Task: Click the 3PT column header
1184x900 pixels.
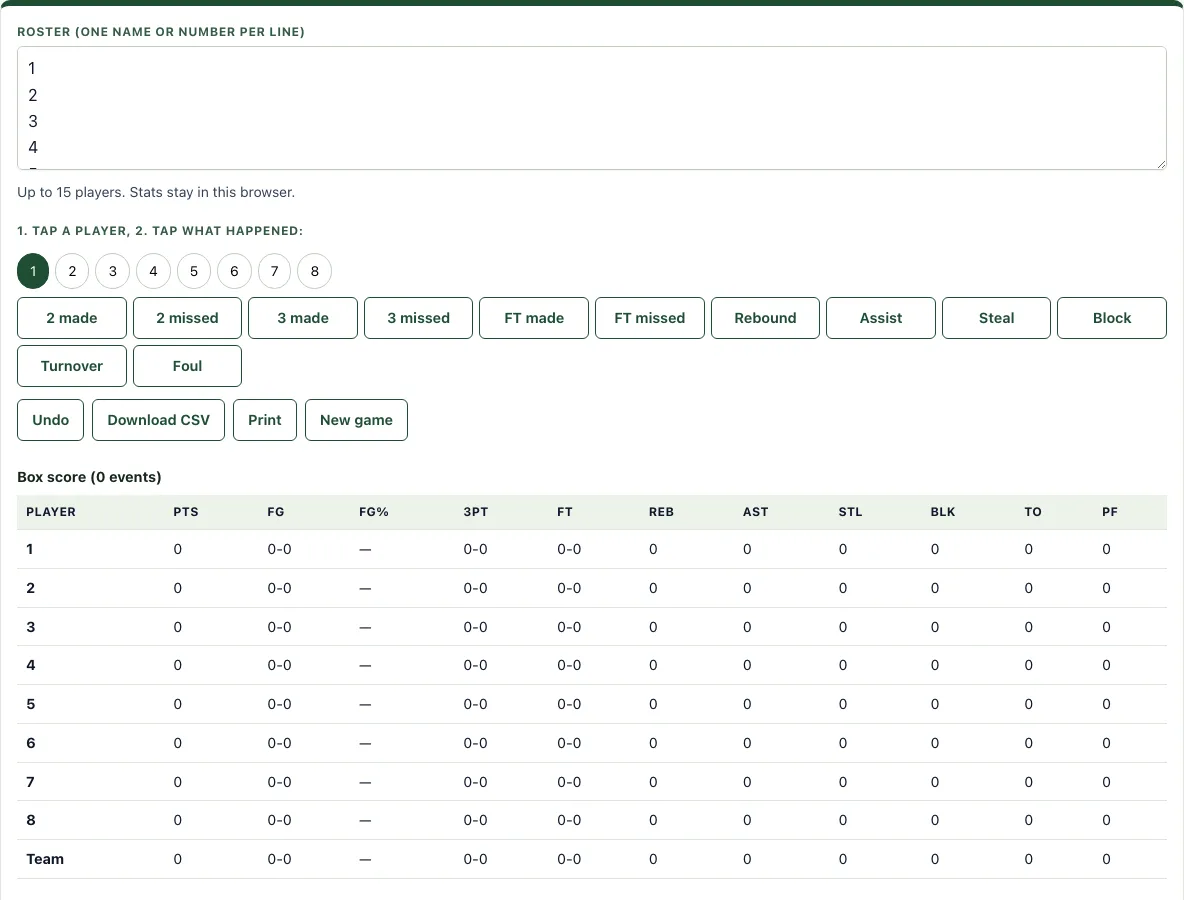Action: (x=476, y=512)
